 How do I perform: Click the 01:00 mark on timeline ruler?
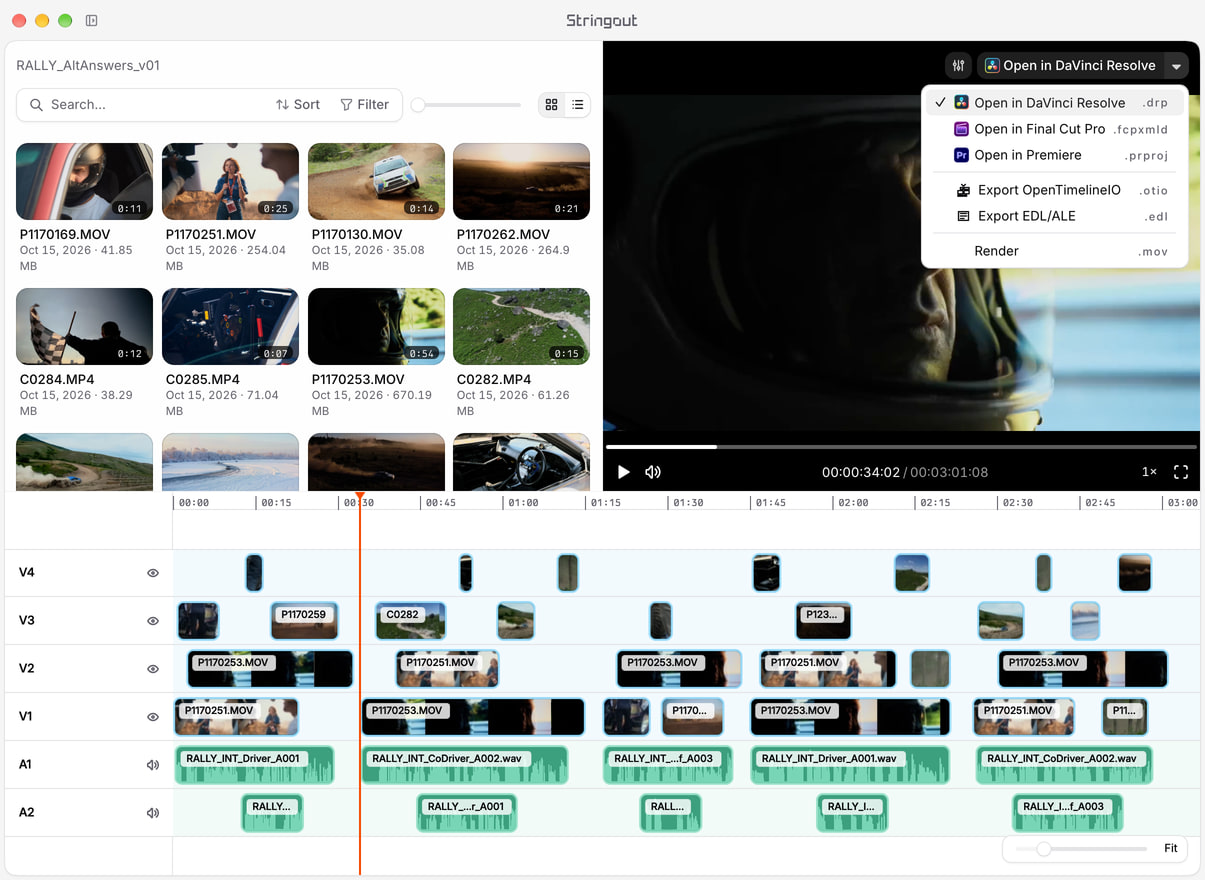pos(523,503)
